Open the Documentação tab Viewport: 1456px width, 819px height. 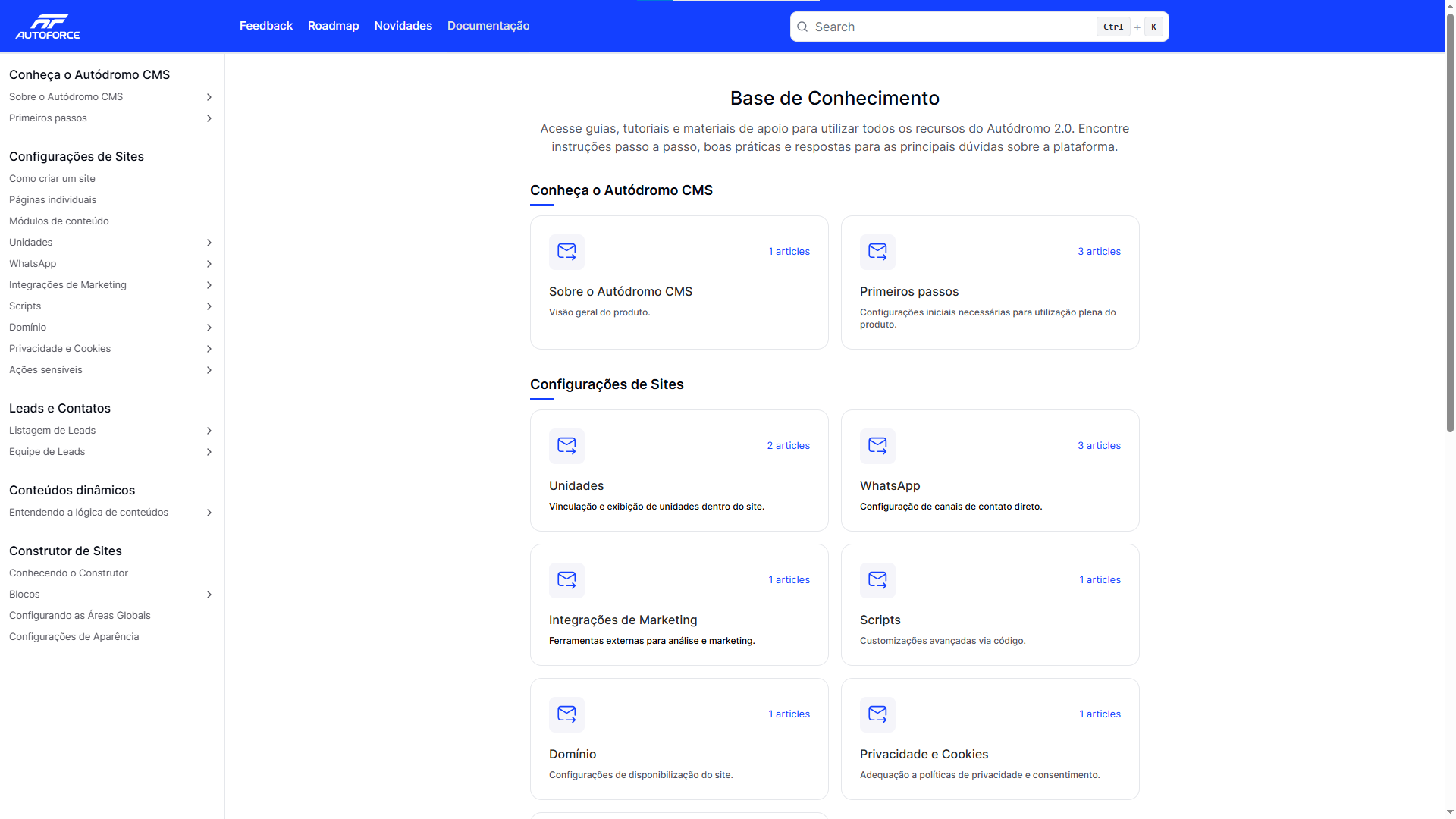tap(488, 26)
